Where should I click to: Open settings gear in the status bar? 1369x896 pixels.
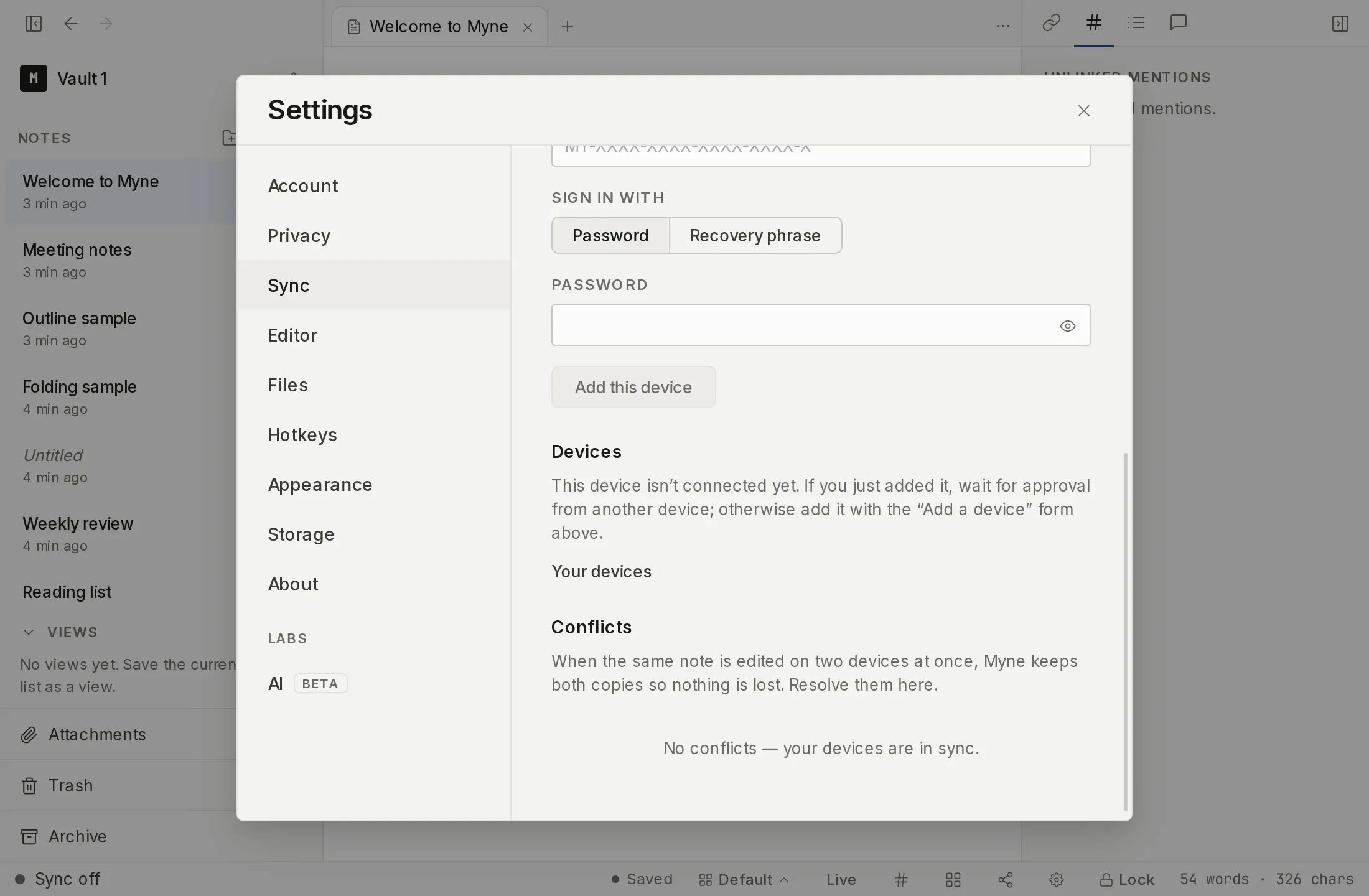click(1057, 879)
